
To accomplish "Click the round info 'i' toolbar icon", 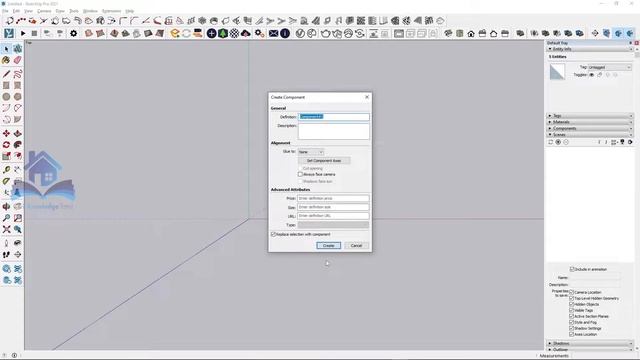I will (x=285, y=33).
